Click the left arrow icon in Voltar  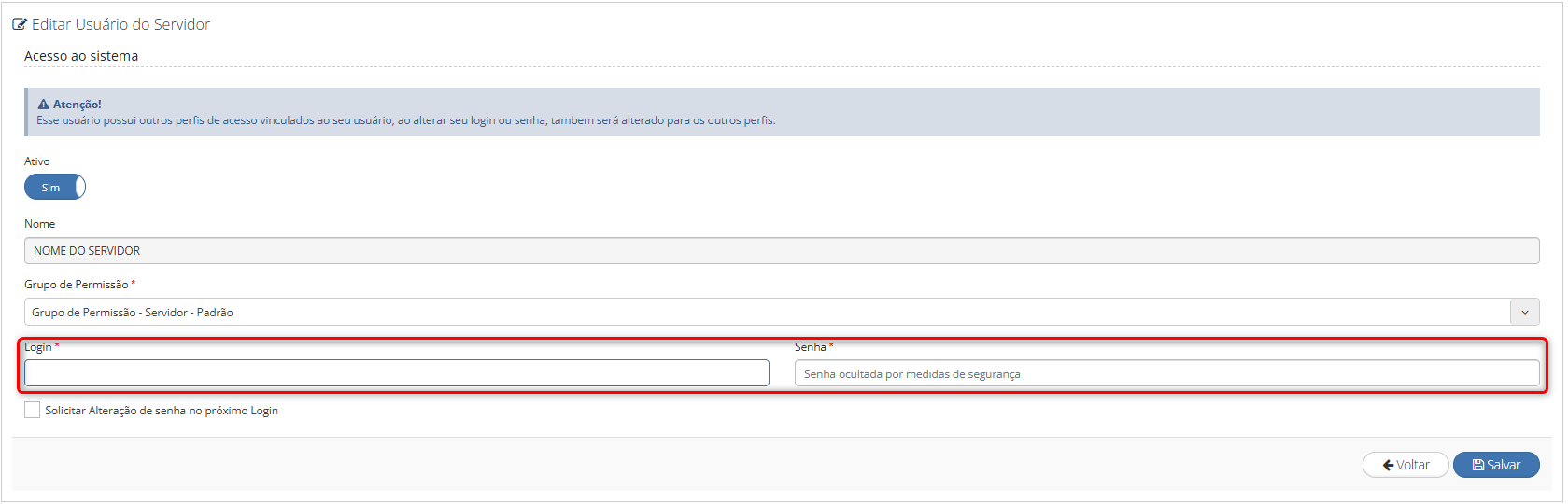tap(1388, 465)
